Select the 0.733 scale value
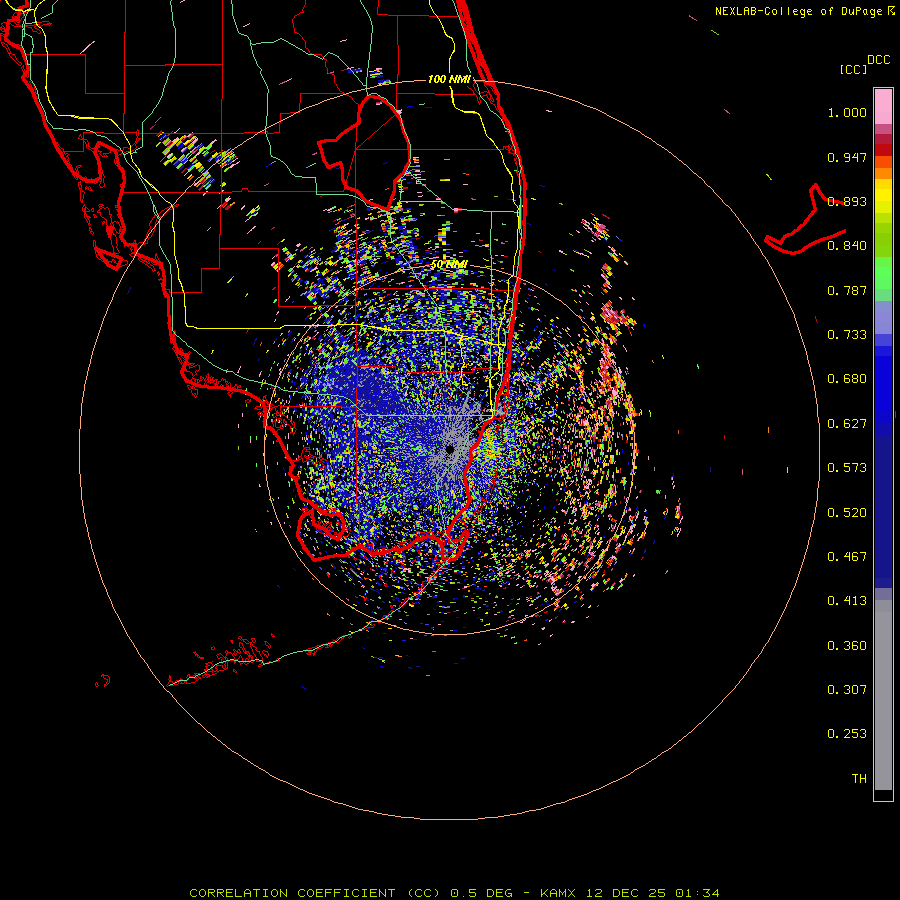The width and height of the screenshot is (900, 900). tap(847, 335)
